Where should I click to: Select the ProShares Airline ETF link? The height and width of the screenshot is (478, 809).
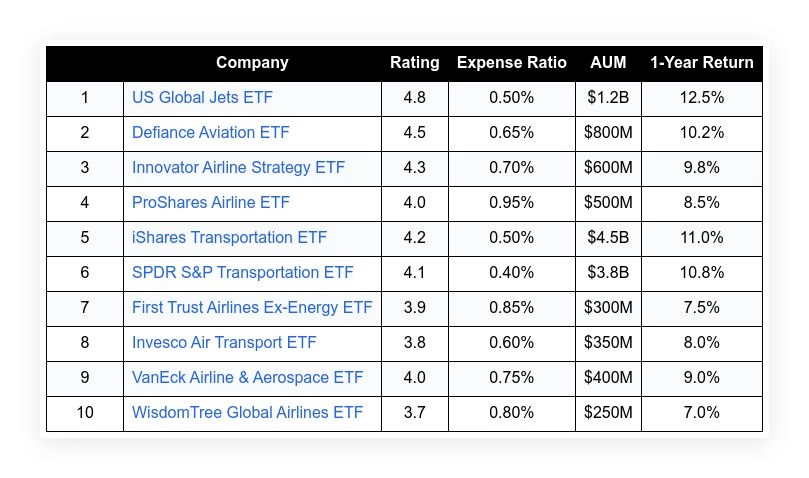point(211,203)
